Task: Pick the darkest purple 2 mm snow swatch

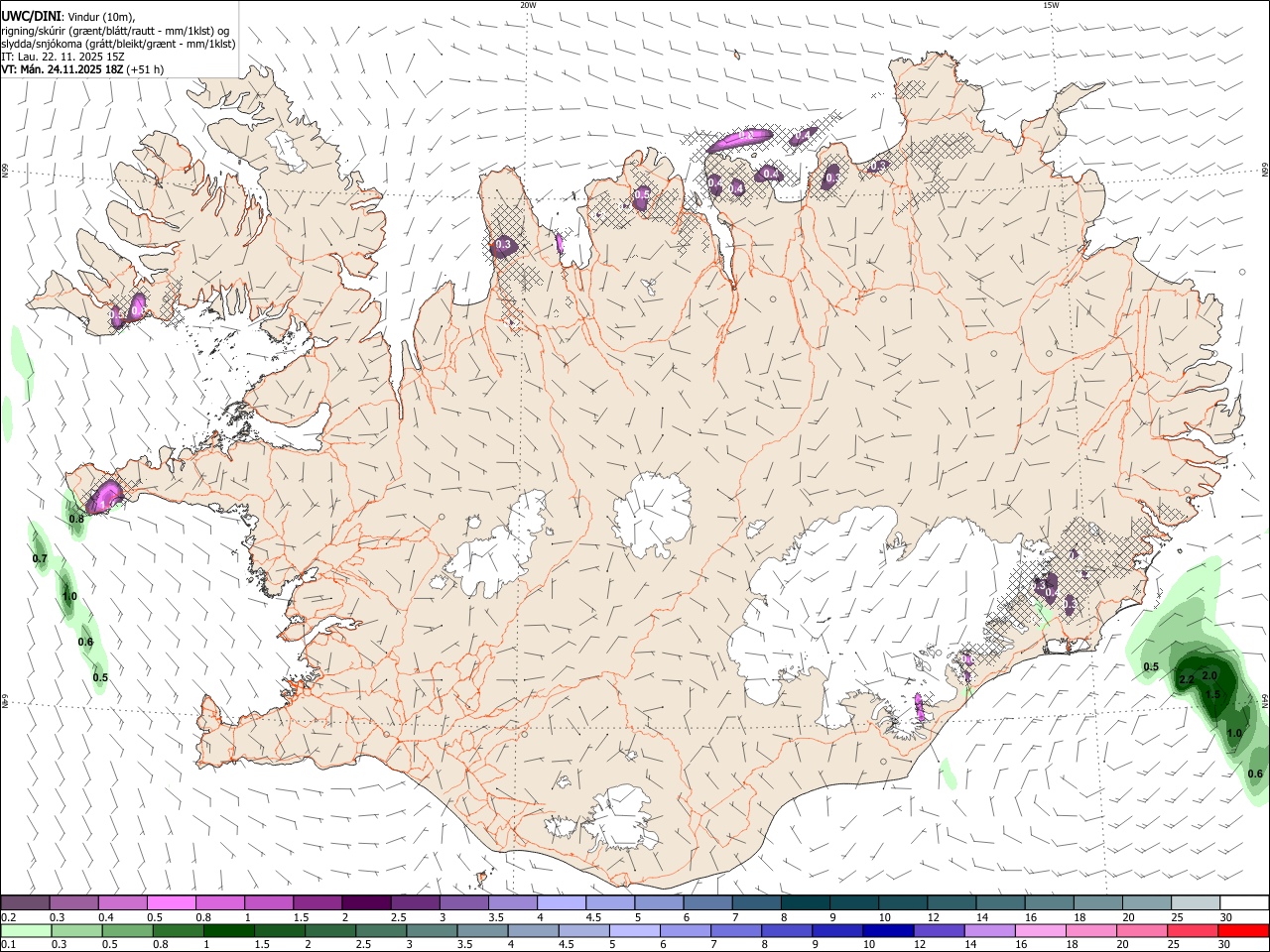Action: (366, 902)
